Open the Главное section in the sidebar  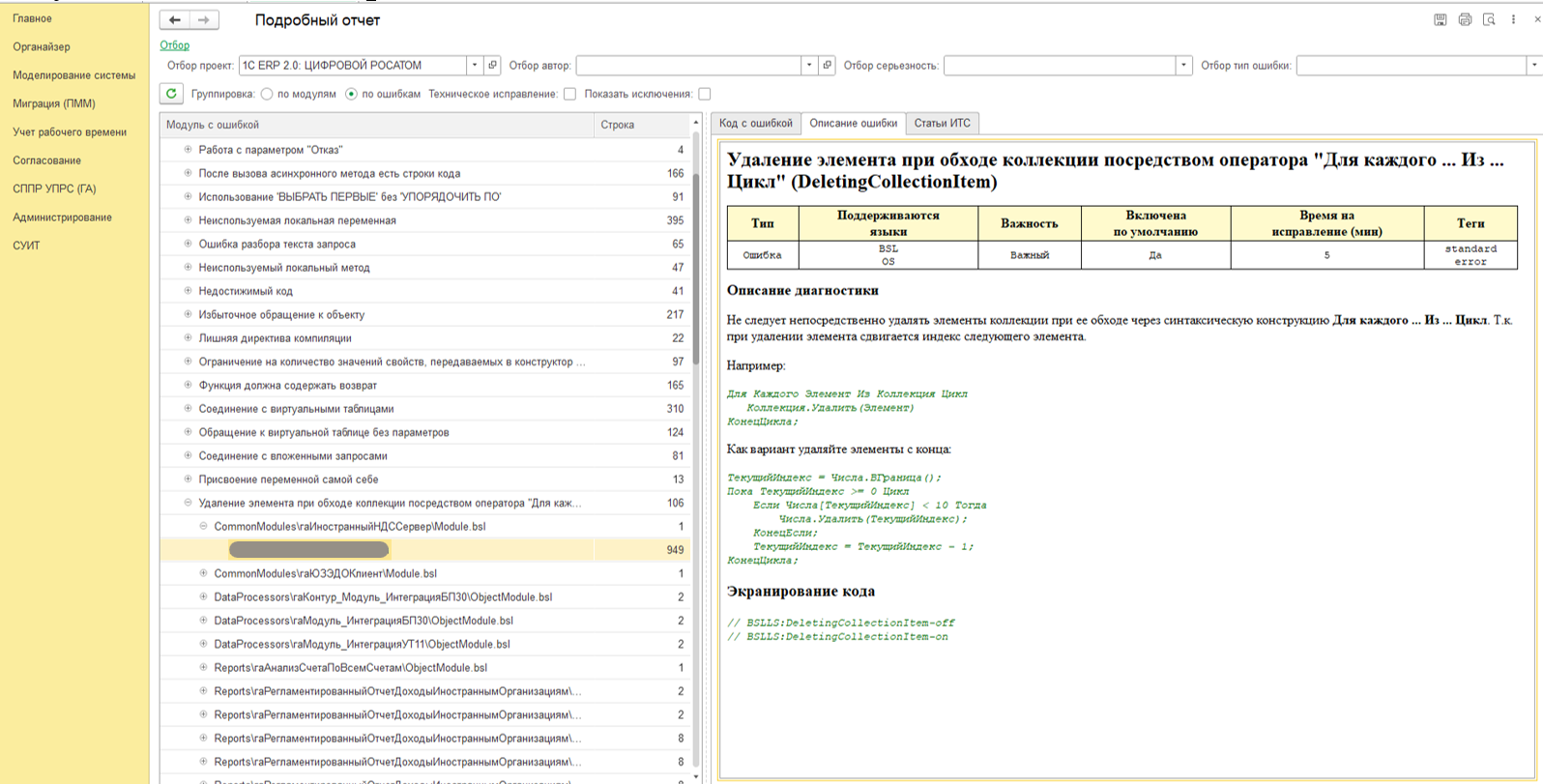33,18
